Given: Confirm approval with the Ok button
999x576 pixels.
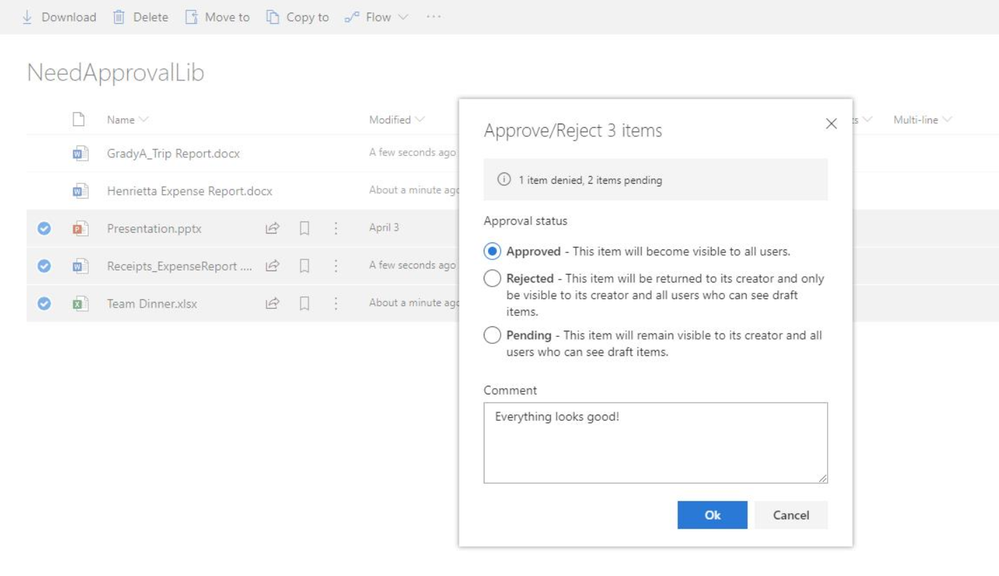Looking at the screenshot, I should tap(712, 515).
